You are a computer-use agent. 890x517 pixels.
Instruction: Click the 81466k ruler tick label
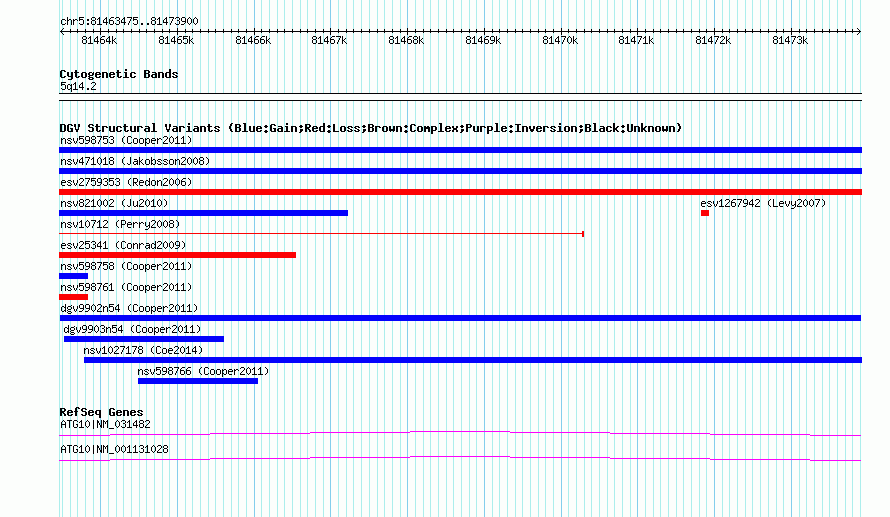tap(253, 40)
